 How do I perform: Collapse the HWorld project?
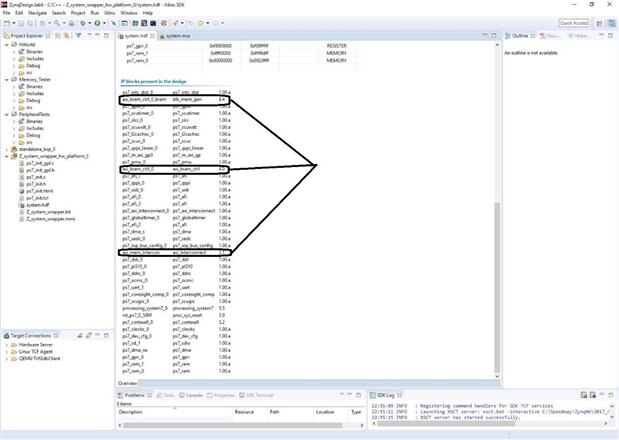click(x=7, y=45)
